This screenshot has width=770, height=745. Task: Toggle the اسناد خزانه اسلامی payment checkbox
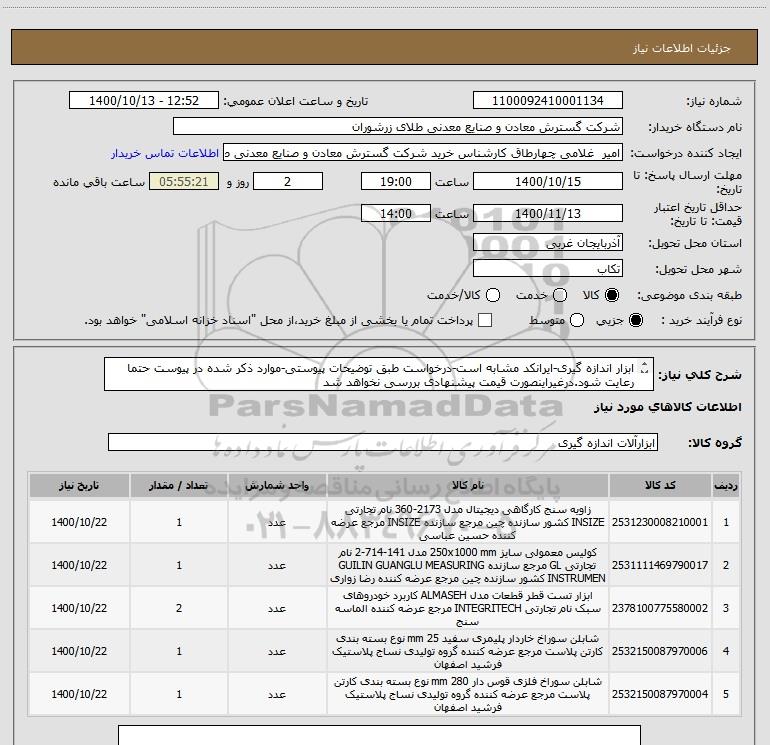point(485,320)
